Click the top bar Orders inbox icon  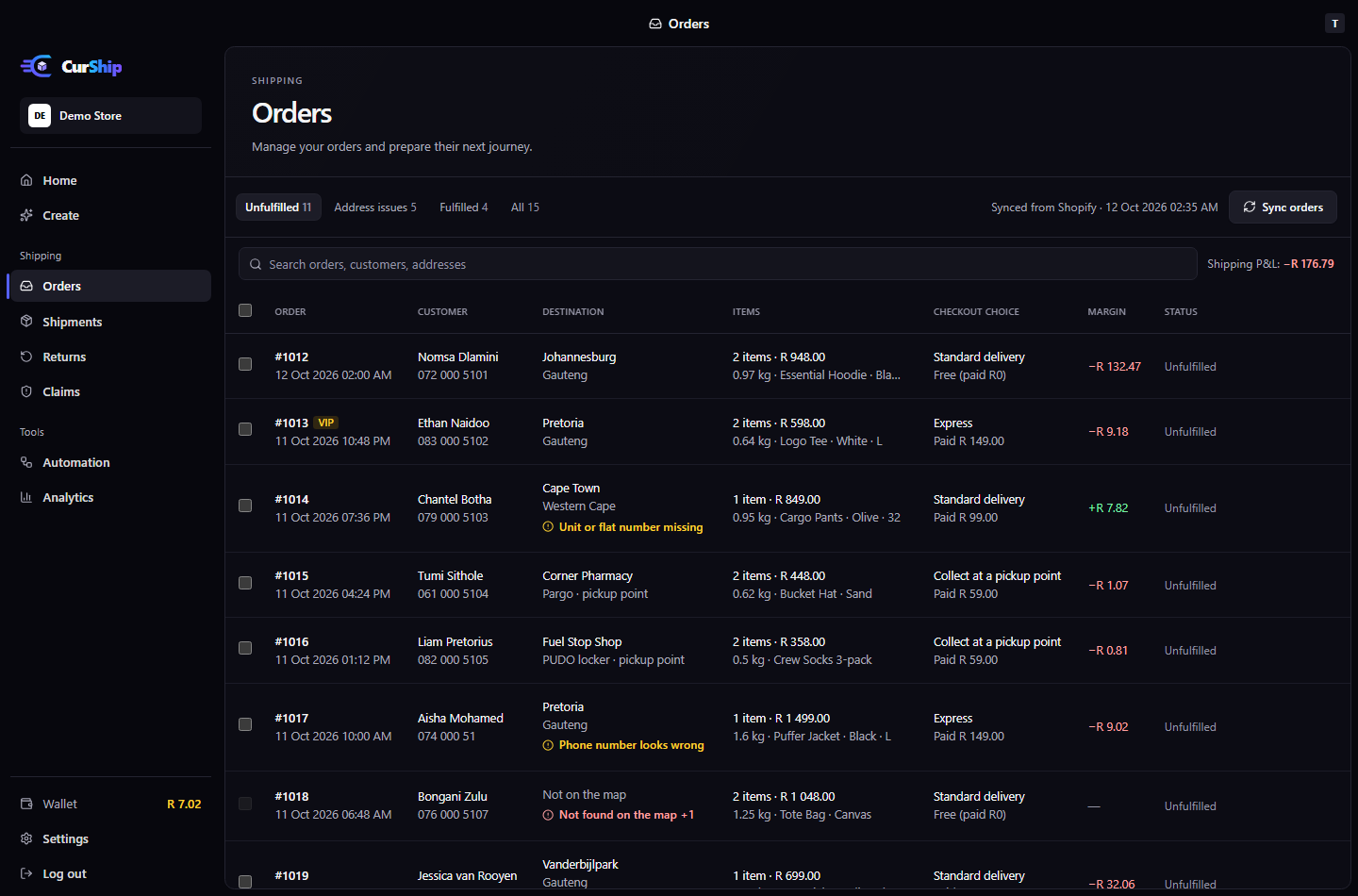tap(655, 24)
